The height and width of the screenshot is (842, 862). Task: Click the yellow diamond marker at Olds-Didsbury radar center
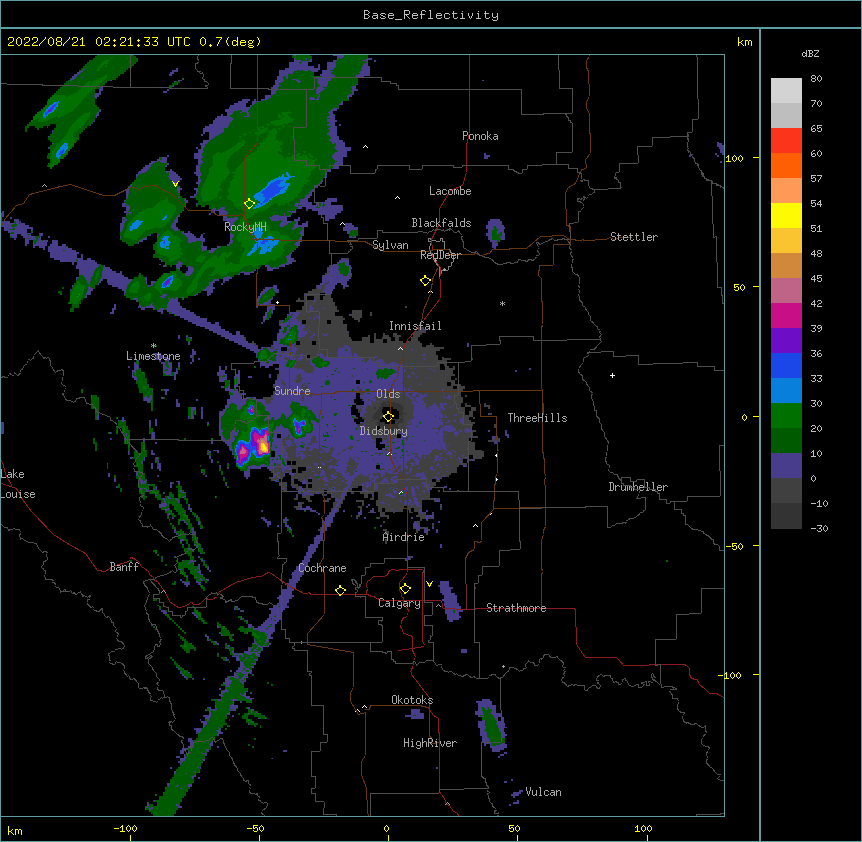click(x=388, y=416)
